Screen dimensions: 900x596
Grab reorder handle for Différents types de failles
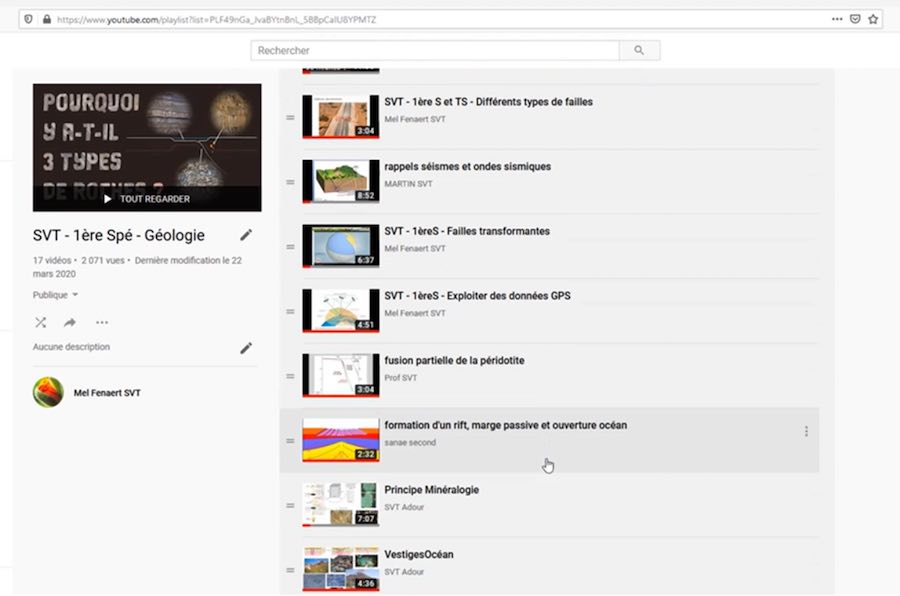(x=290, y=118)
